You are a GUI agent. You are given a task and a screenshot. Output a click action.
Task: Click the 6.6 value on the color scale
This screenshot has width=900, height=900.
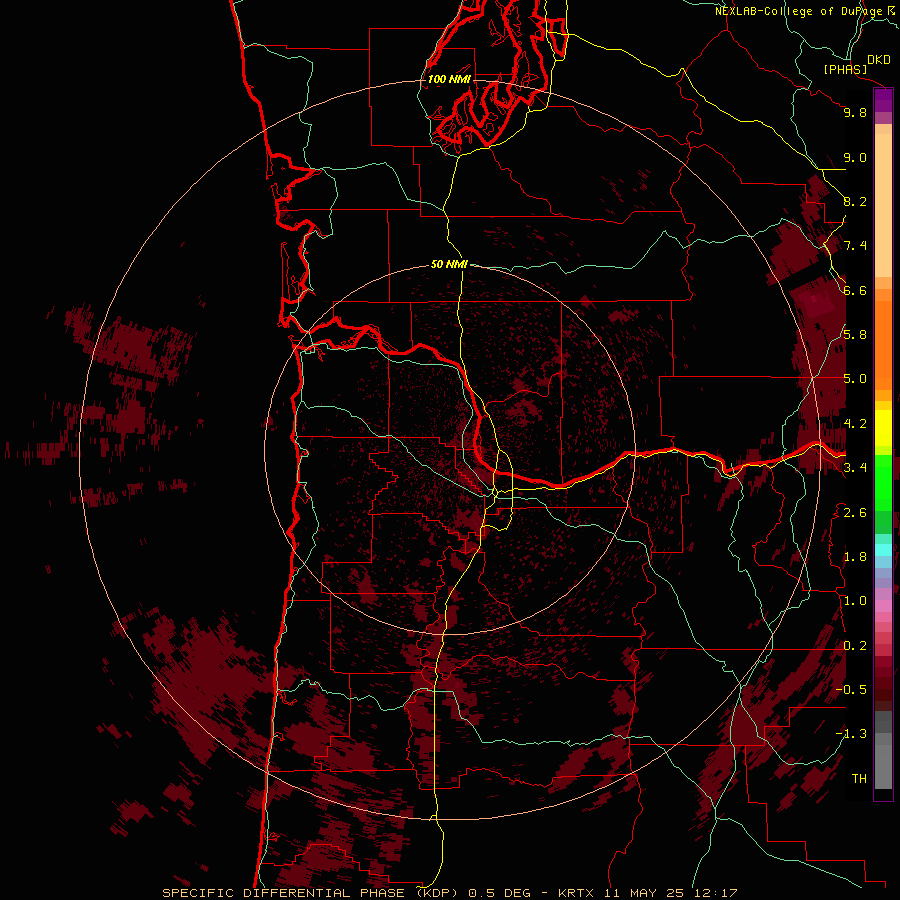[x=855, y=290]
